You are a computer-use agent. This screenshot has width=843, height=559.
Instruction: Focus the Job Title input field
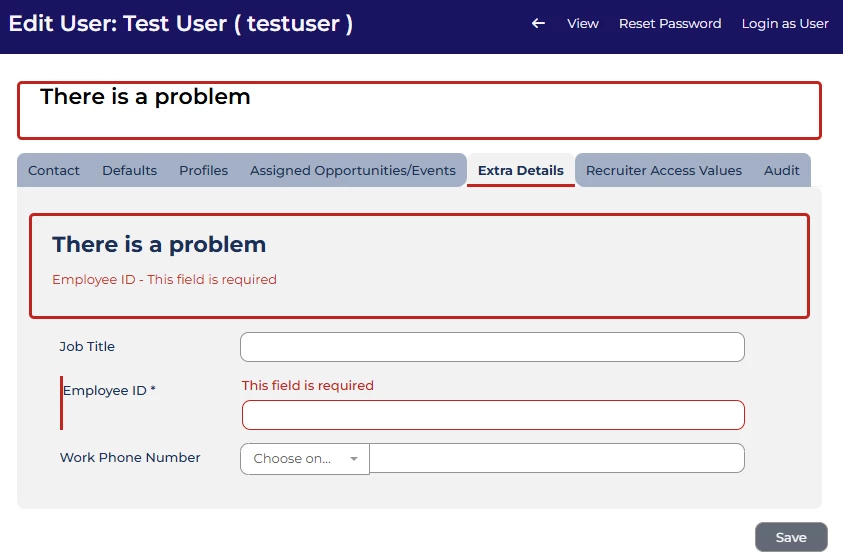coord(492,347)
